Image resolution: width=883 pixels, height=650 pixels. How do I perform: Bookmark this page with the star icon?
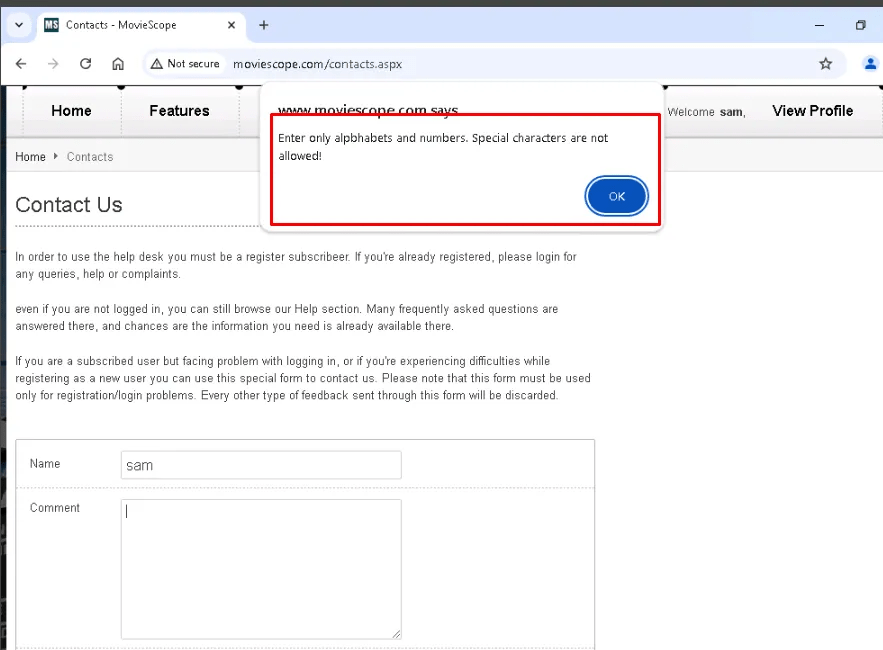825,63
